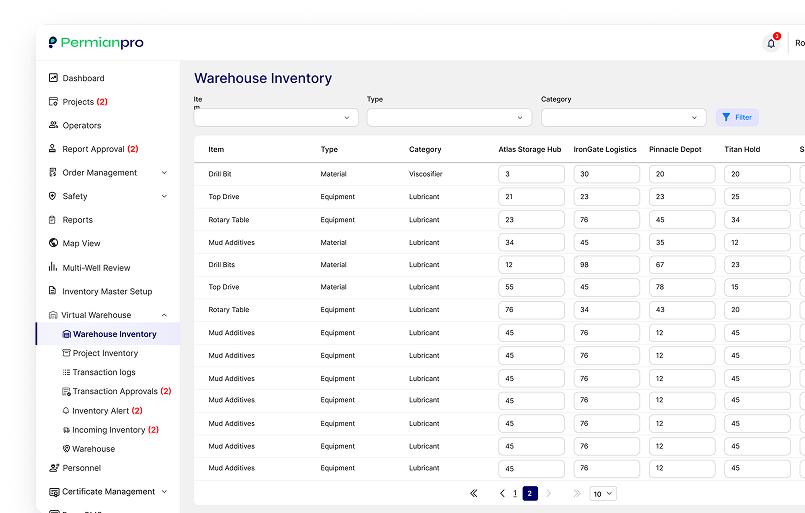Open the Item filter dropdown
The width and height of the screenshot is (805, 513).
tap(276, 118)
